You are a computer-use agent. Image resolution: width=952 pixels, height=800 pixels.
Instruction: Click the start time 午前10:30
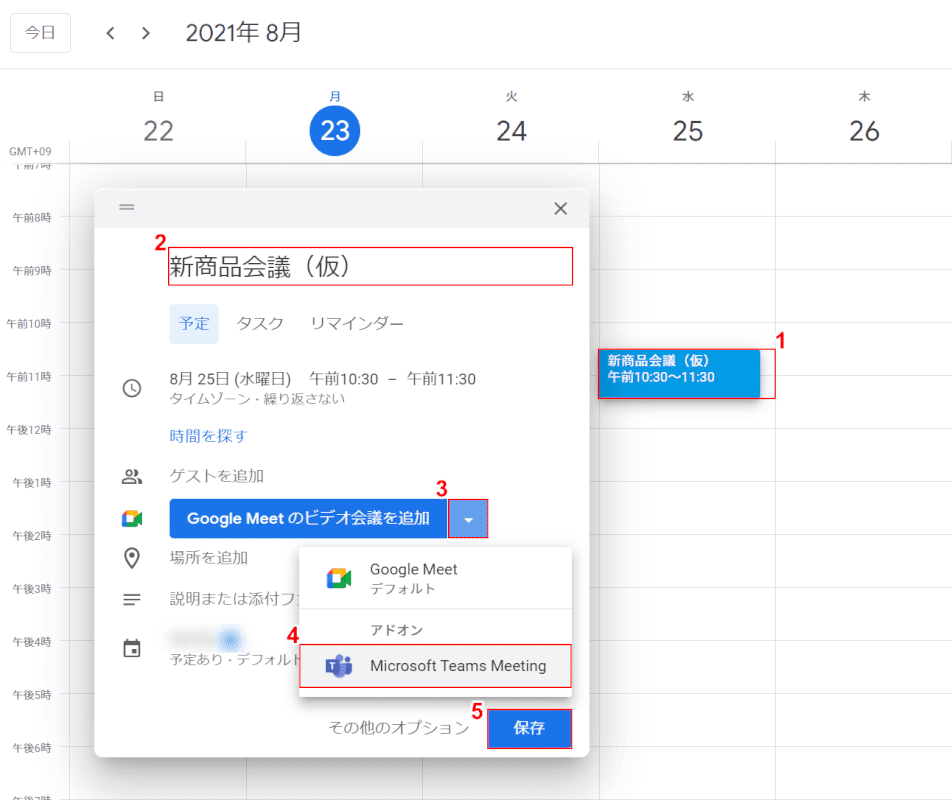tap(344, 379)
